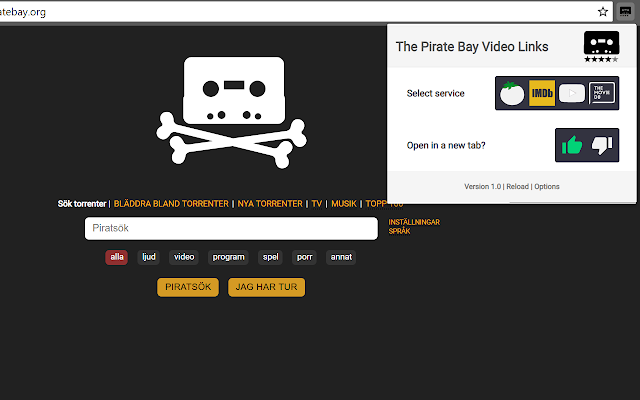Screen dimensions: 640x400
Task: Open the MUSIK navigation link
Action: coord(344,204)
